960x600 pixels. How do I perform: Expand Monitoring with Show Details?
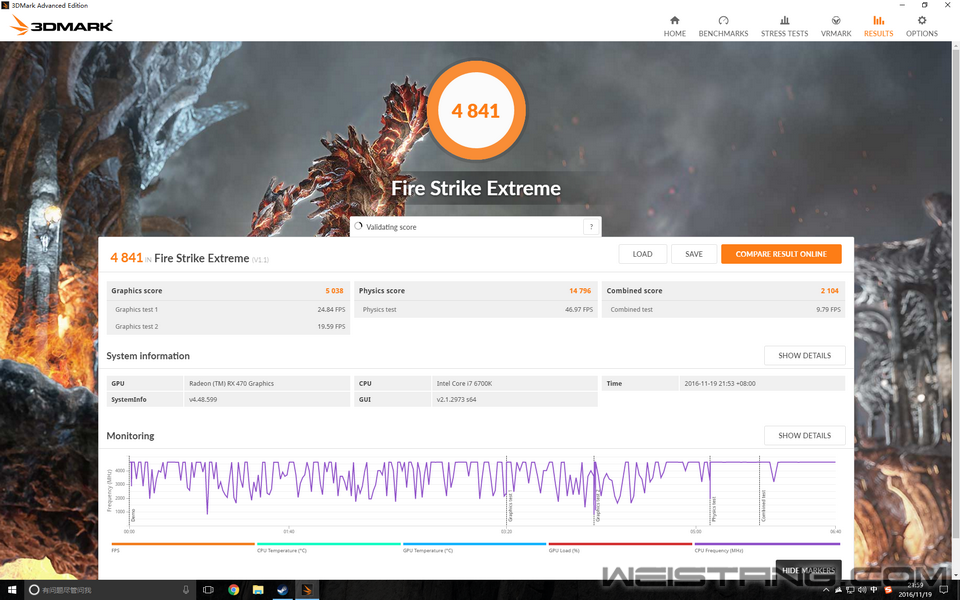[804, 436]
